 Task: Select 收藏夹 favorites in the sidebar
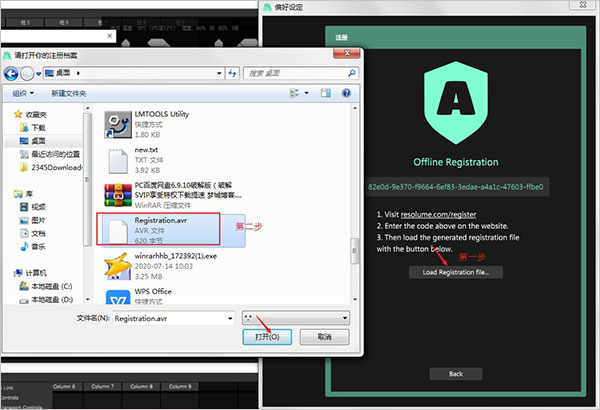(30, 114)
